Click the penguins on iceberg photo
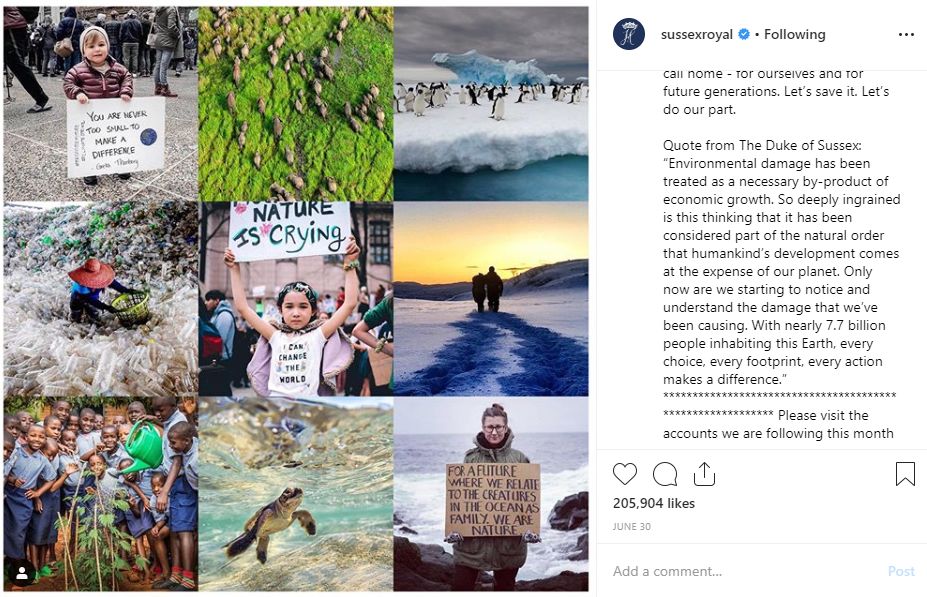This screenshot has width=927, height=597. [x=491, y=104]
